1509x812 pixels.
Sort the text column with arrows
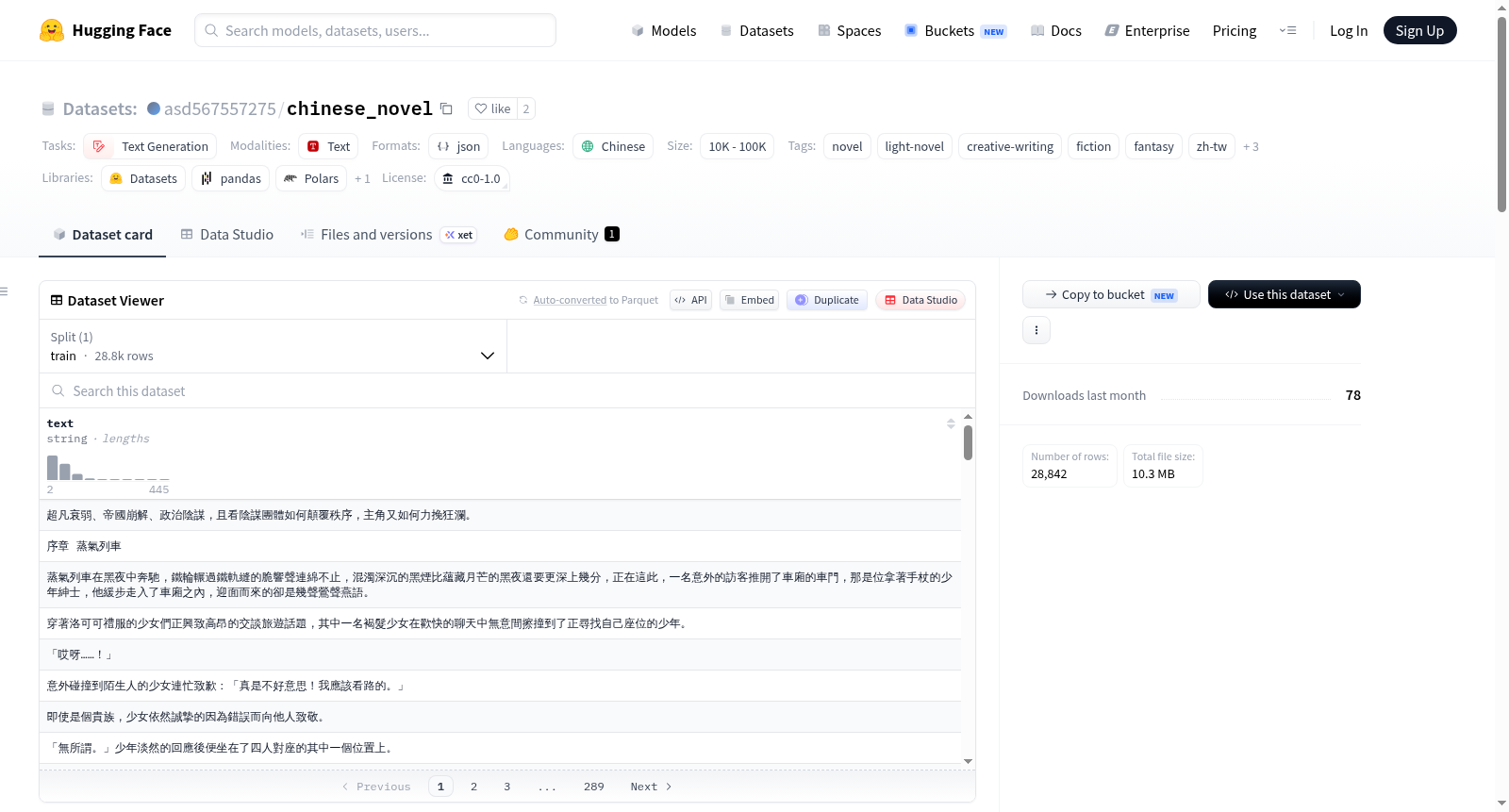coord(951,423)
